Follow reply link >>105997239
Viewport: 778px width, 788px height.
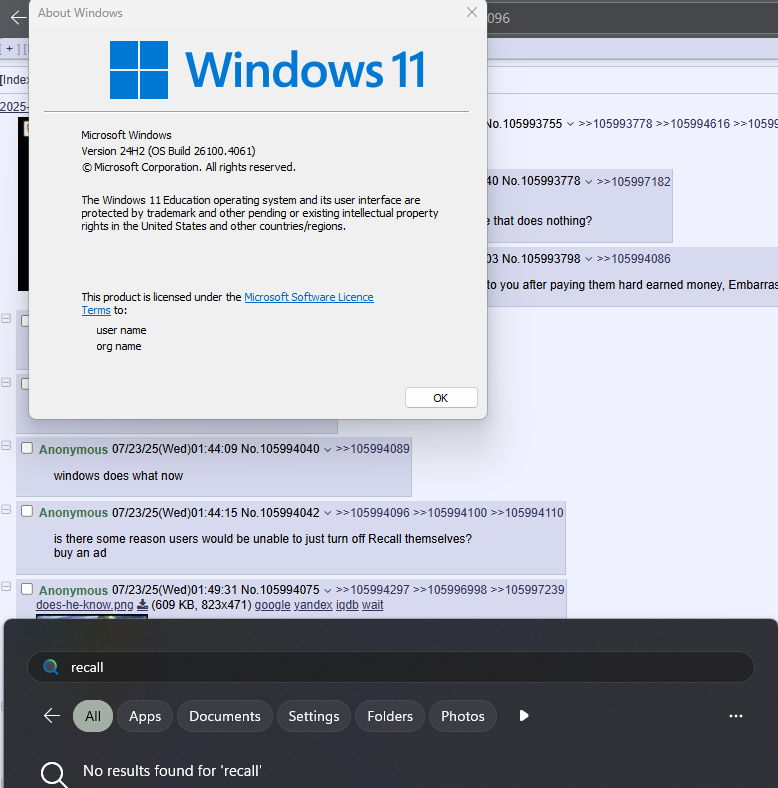click(527, 589)
